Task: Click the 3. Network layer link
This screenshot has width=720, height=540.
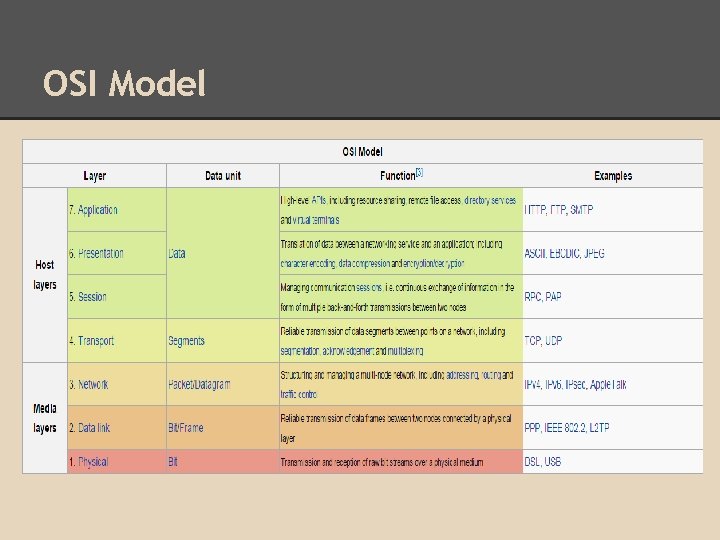Action: click(x=88, y=384)
